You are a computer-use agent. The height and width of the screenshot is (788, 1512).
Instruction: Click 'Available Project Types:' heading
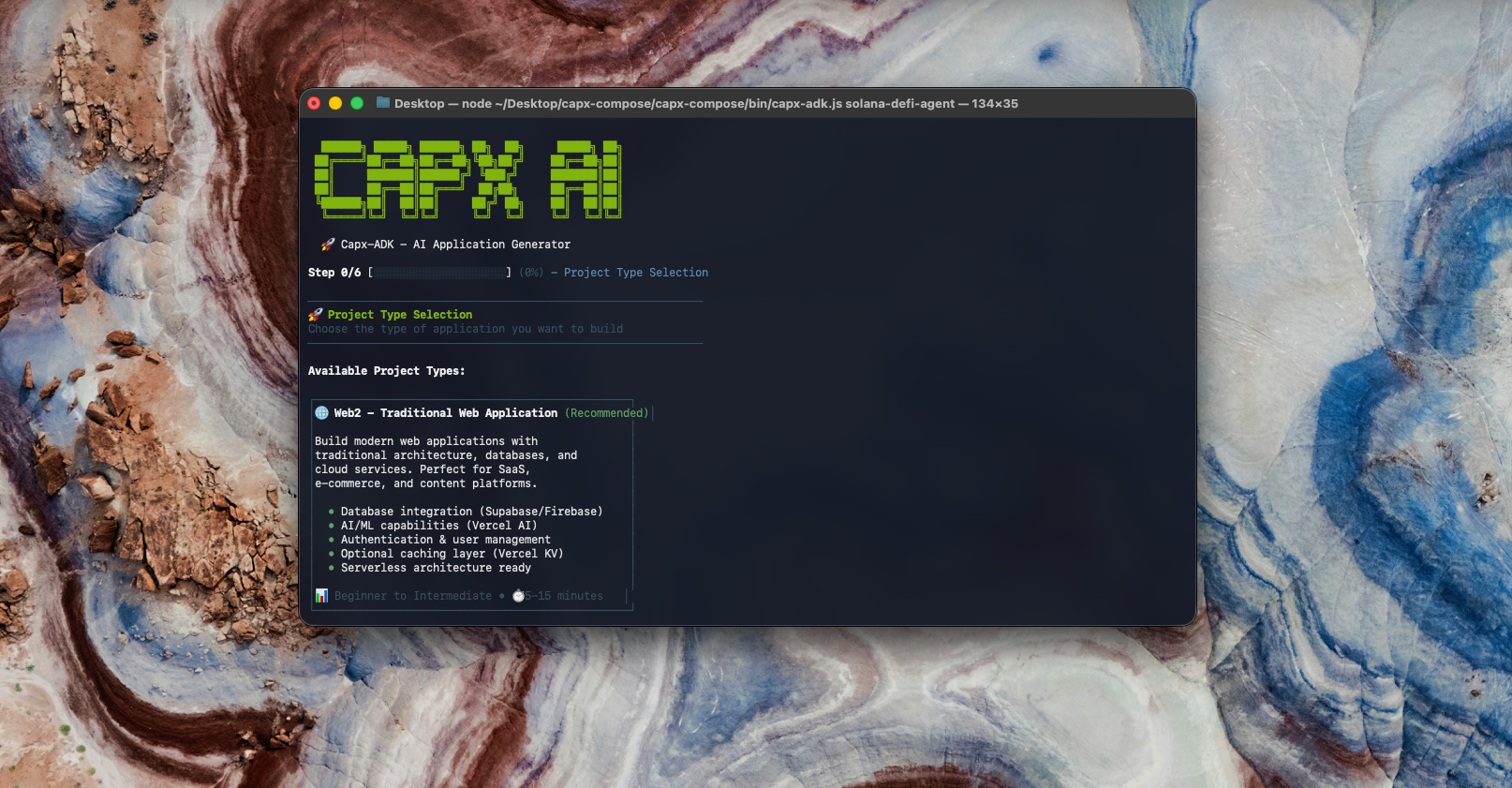[x=387, y=371]
